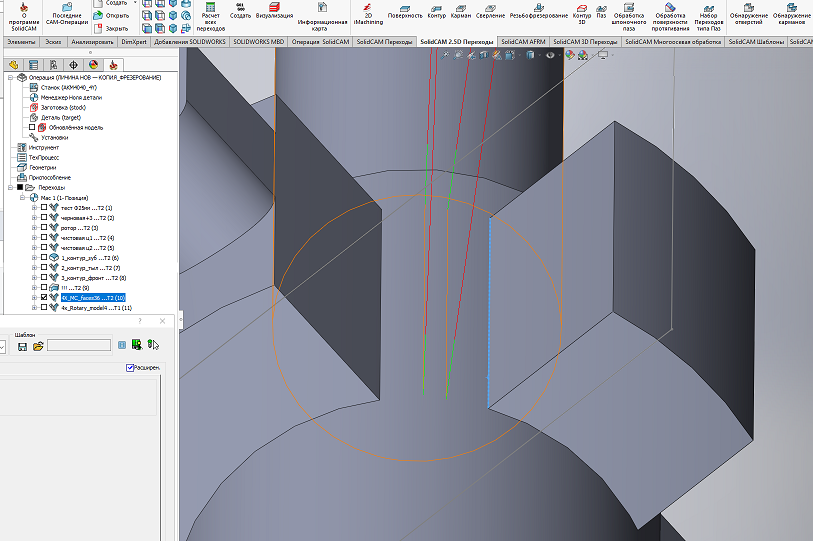Click the Сверление (Drilling) tool icon

click(x=491, y=10)
